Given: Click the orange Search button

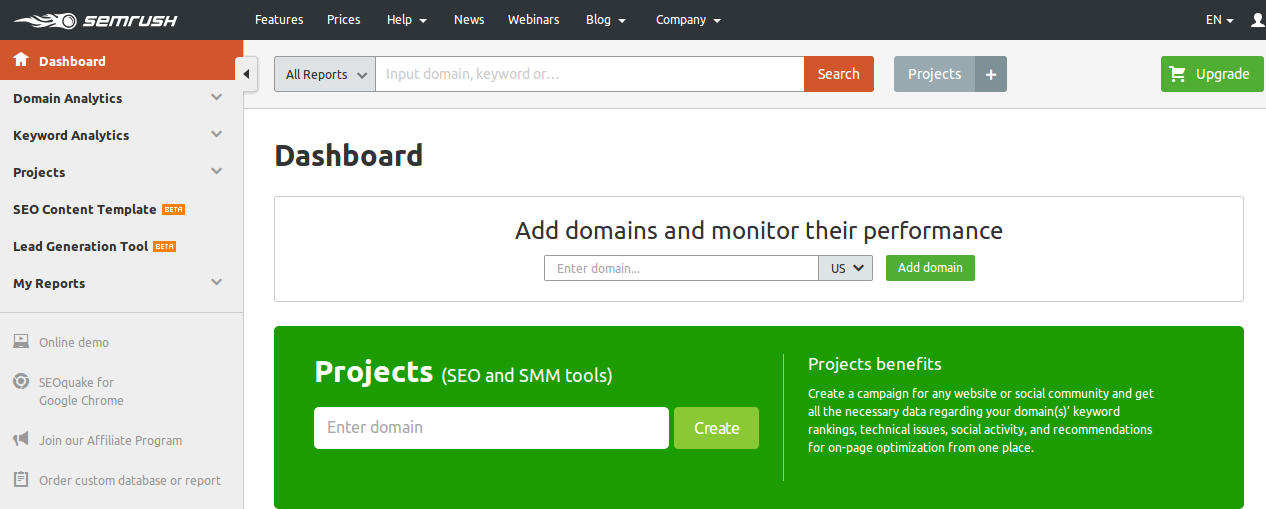Looking at the screenshot, I should (x=839, y=74).
